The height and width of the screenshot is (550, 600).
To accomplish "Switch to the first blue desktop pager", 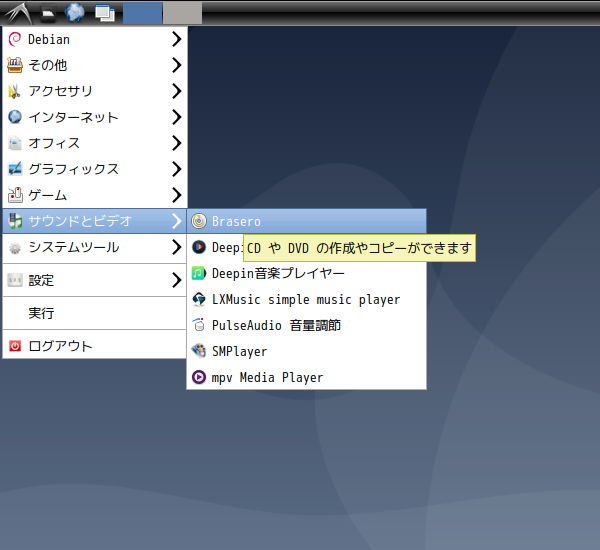I will click(x=142, y=13).
